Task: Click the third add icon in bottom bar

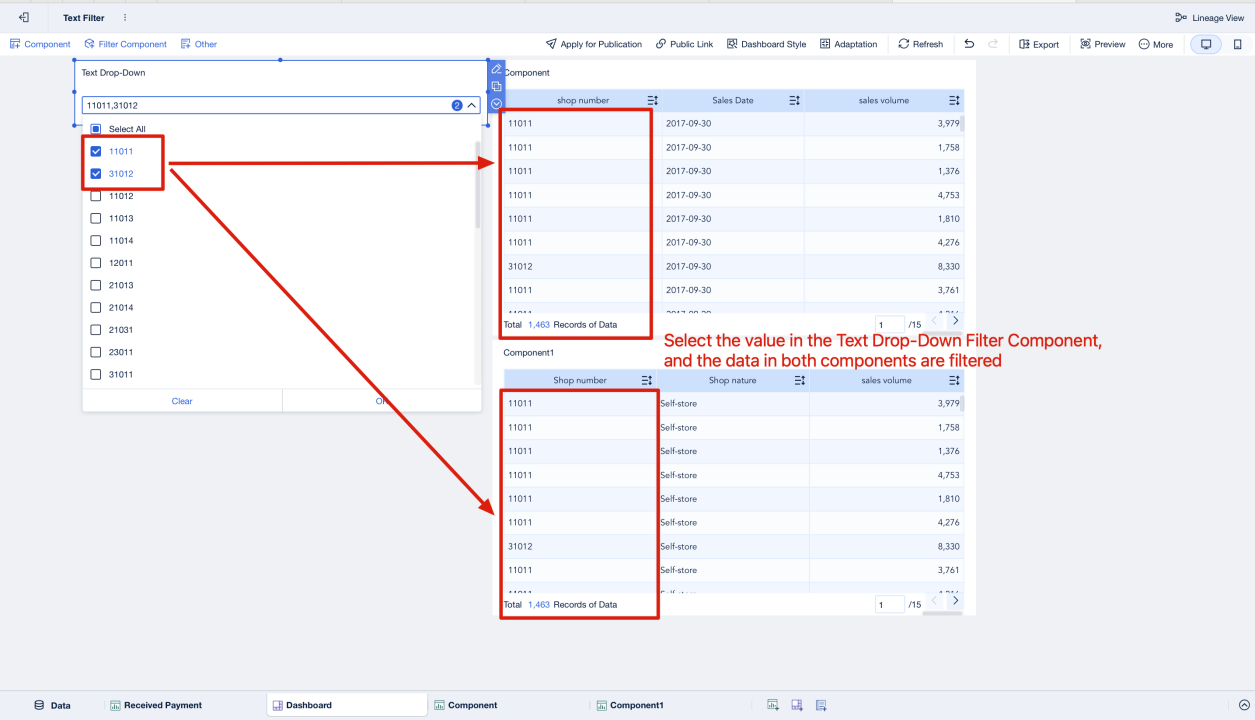Action: click(821, 705)
